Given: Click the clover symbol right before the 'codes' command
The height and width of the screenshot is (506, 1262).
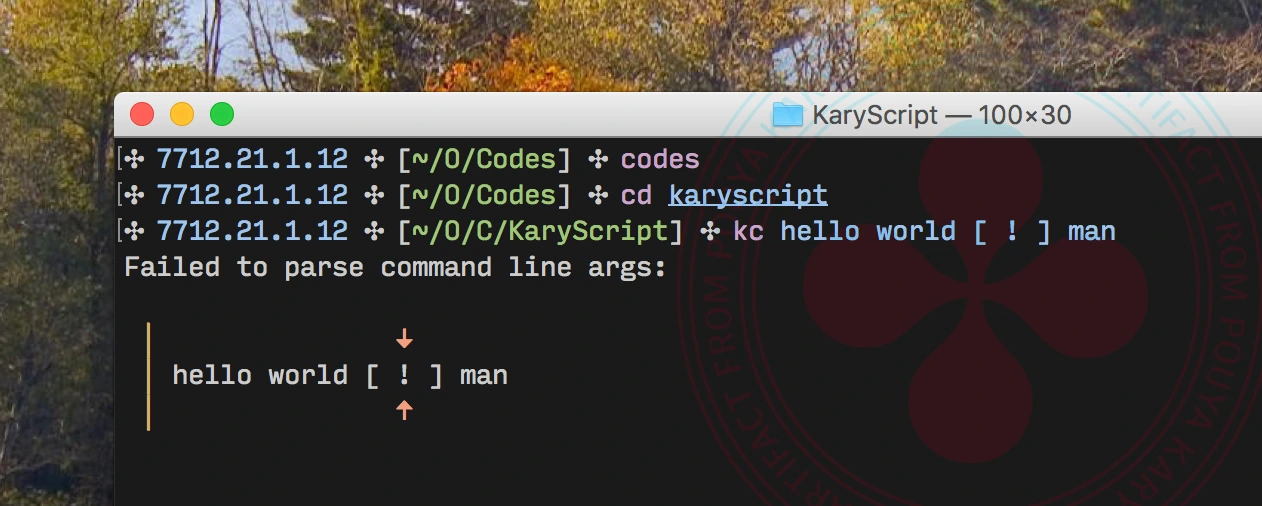Looking at the screenshot, I should pos(598,159).
